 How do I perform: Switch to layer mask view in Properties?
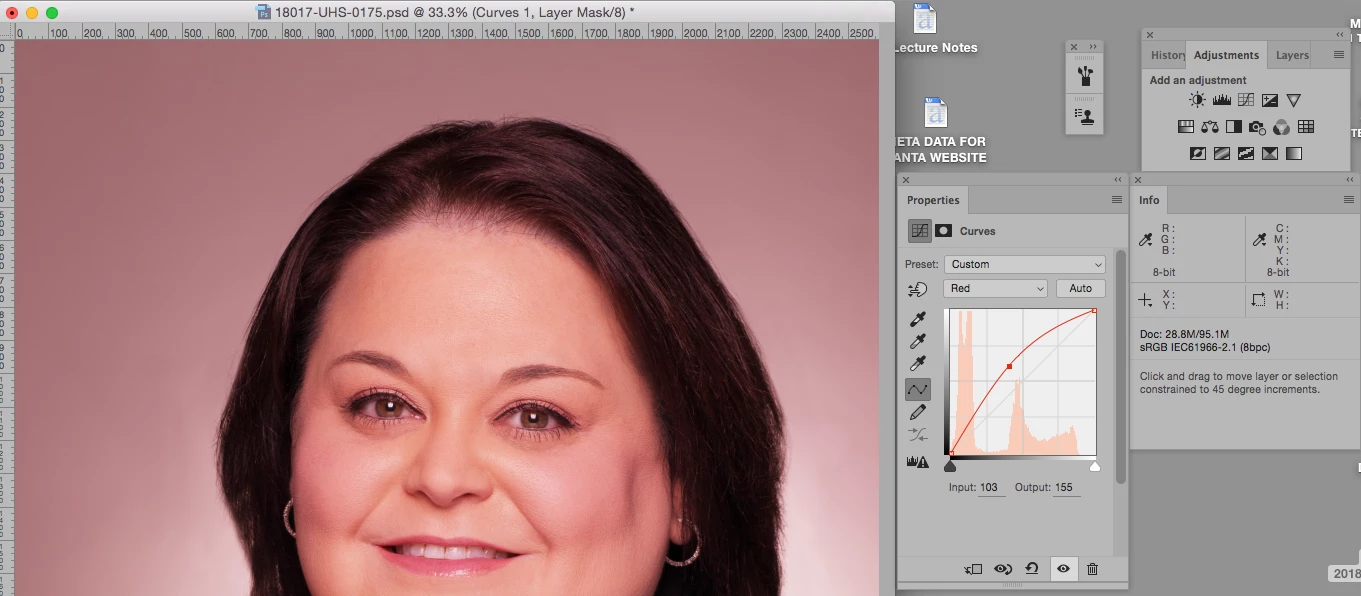click(943, 231)
